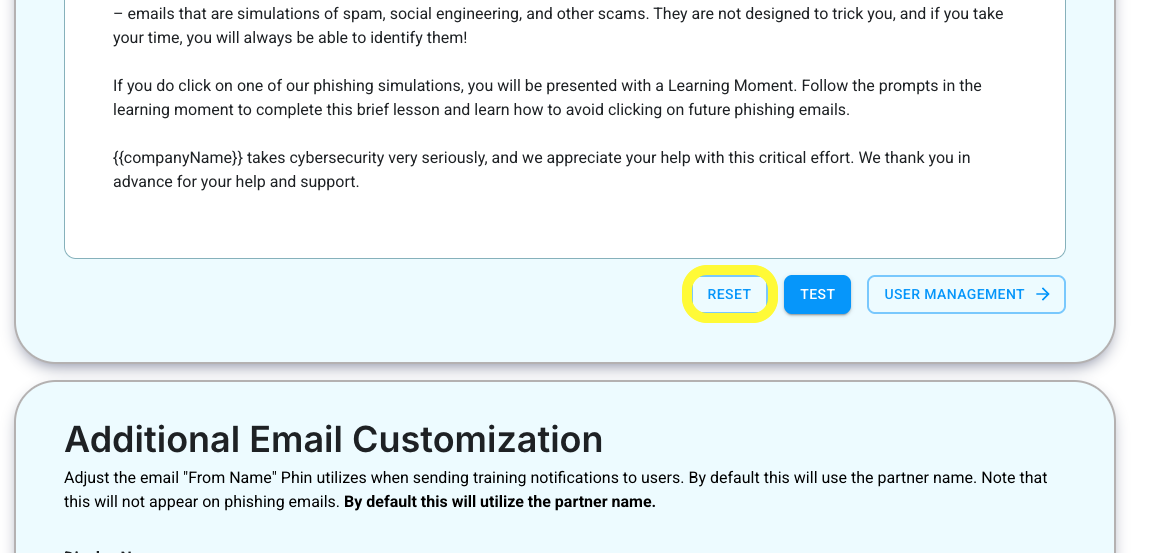Click description starting "Adjust the email"

click(x=555, y=489)
